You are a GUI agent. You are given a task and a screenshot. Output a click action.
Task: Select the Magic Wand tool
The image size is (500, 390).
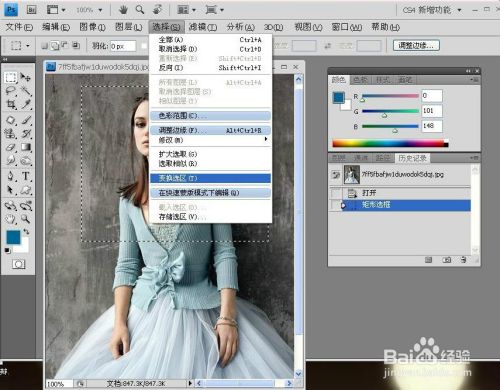point(26,91)
